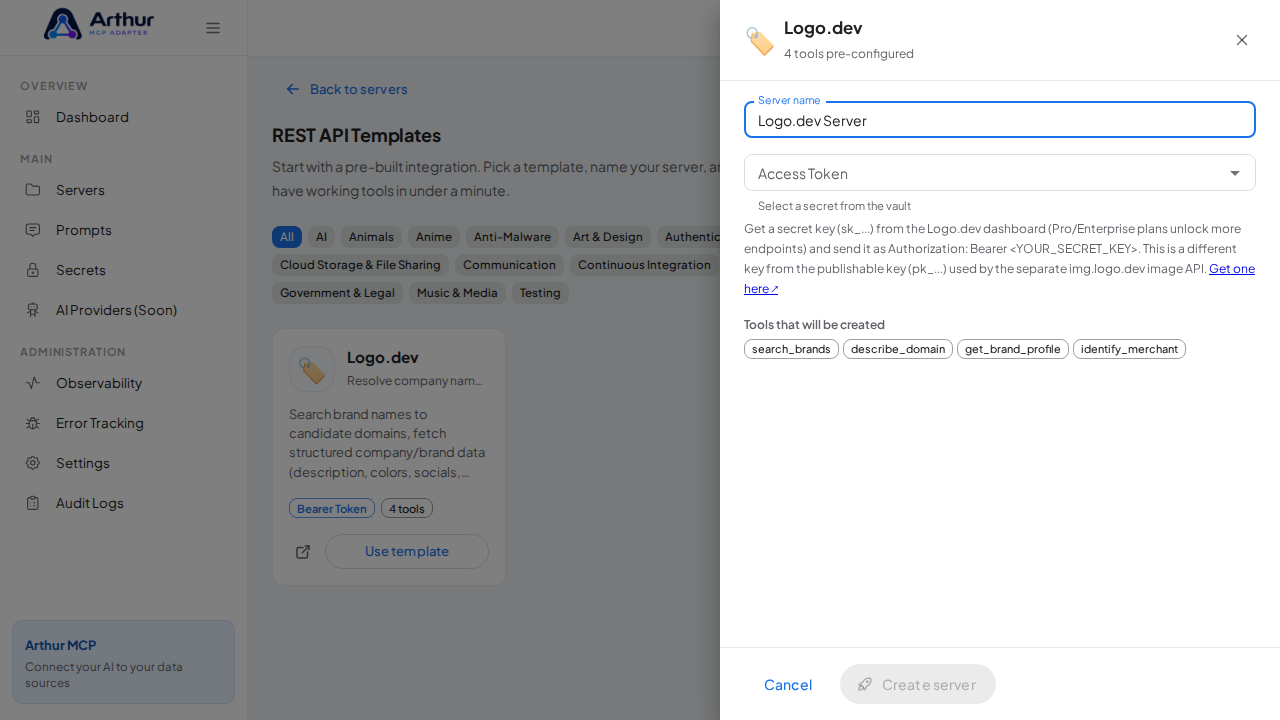Click the Audit Logs clipboard icon

[x=33, y=503]
